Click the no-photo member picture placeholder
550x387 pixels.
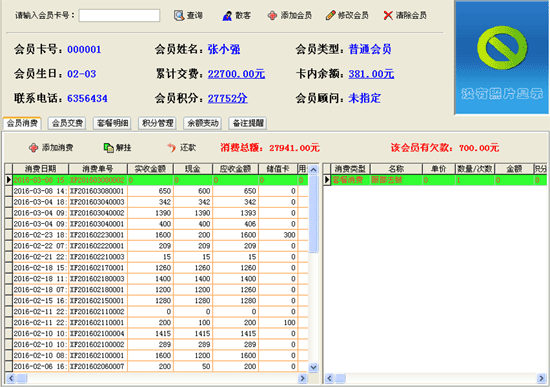(502, 57)
